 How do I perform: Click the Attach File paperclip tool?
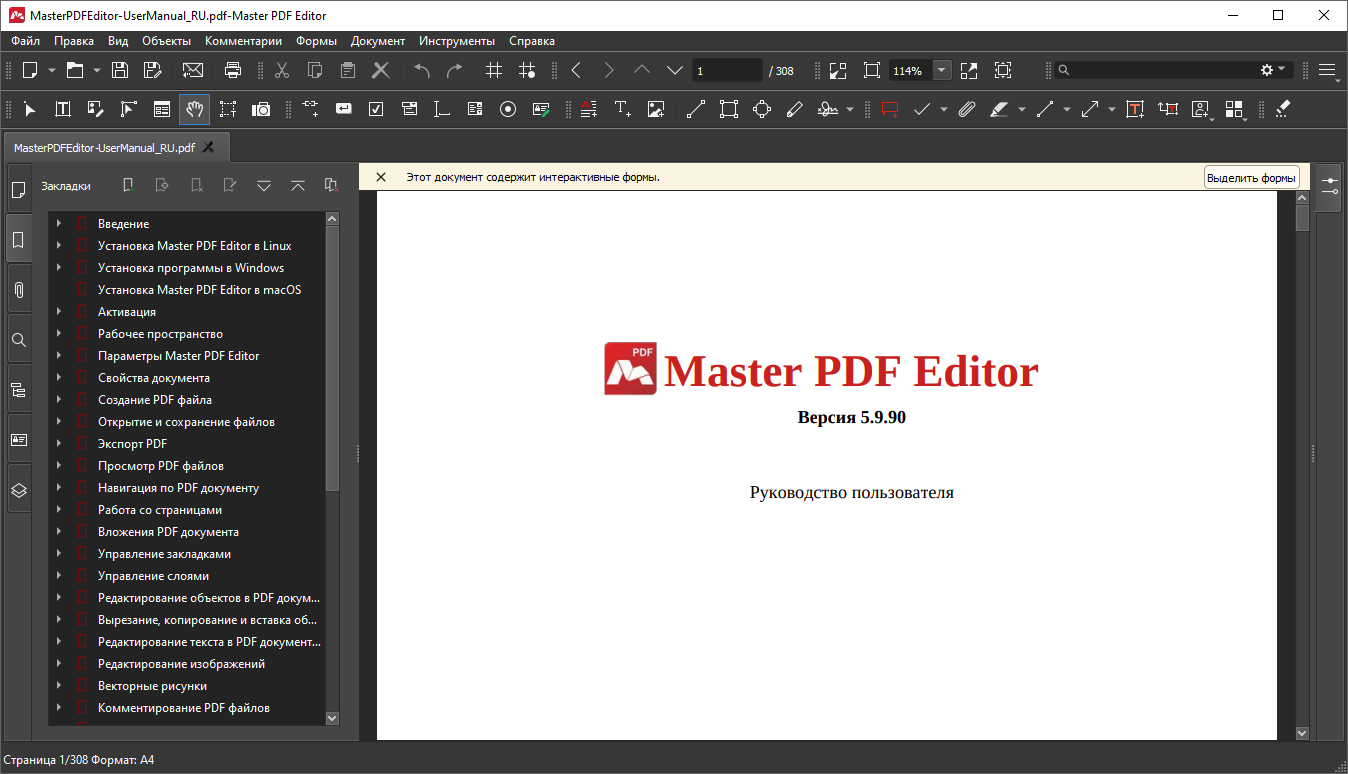pos(966,109)
